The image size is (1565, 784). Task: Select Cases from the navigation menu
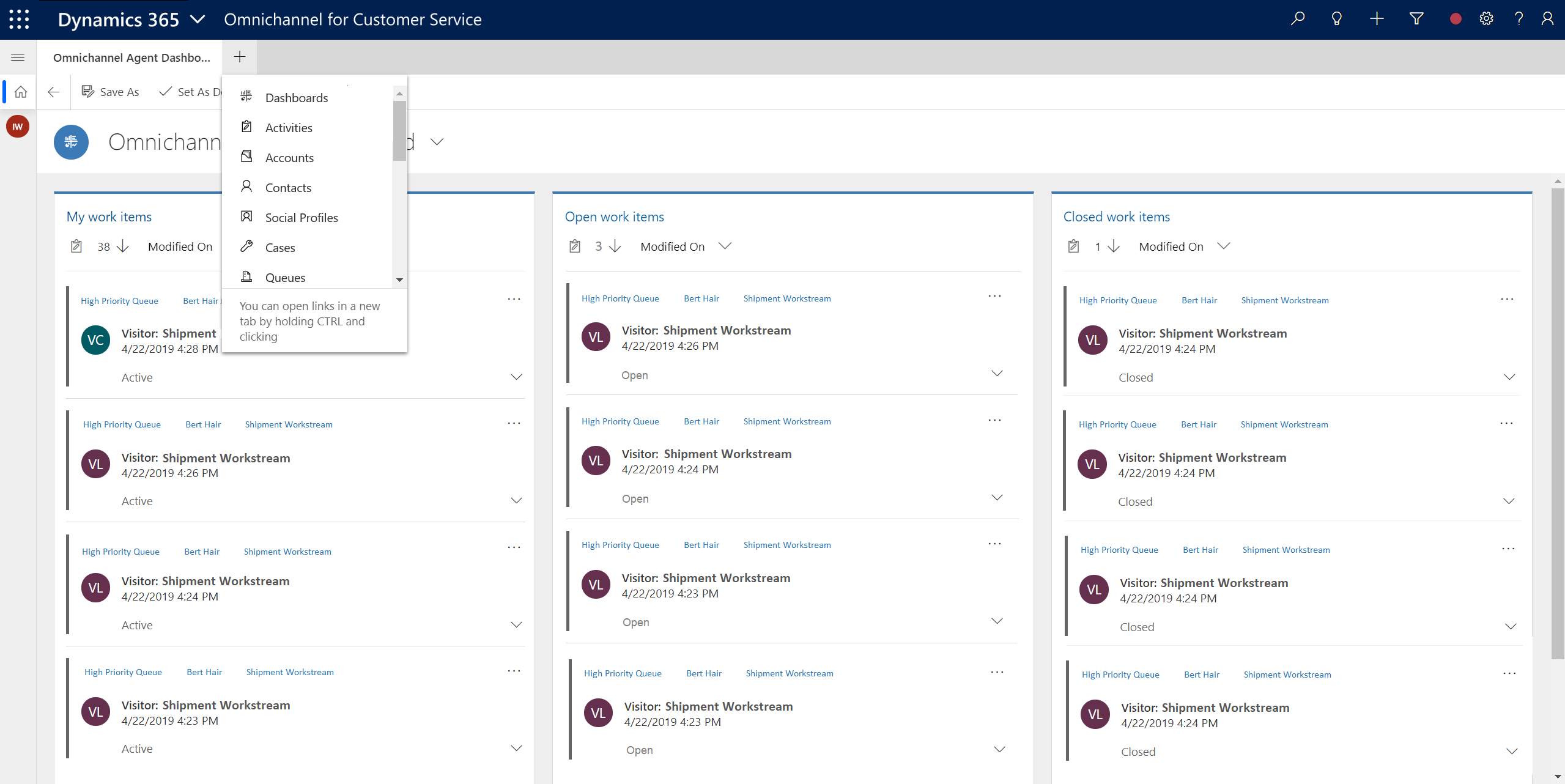(x=279, y=247)
